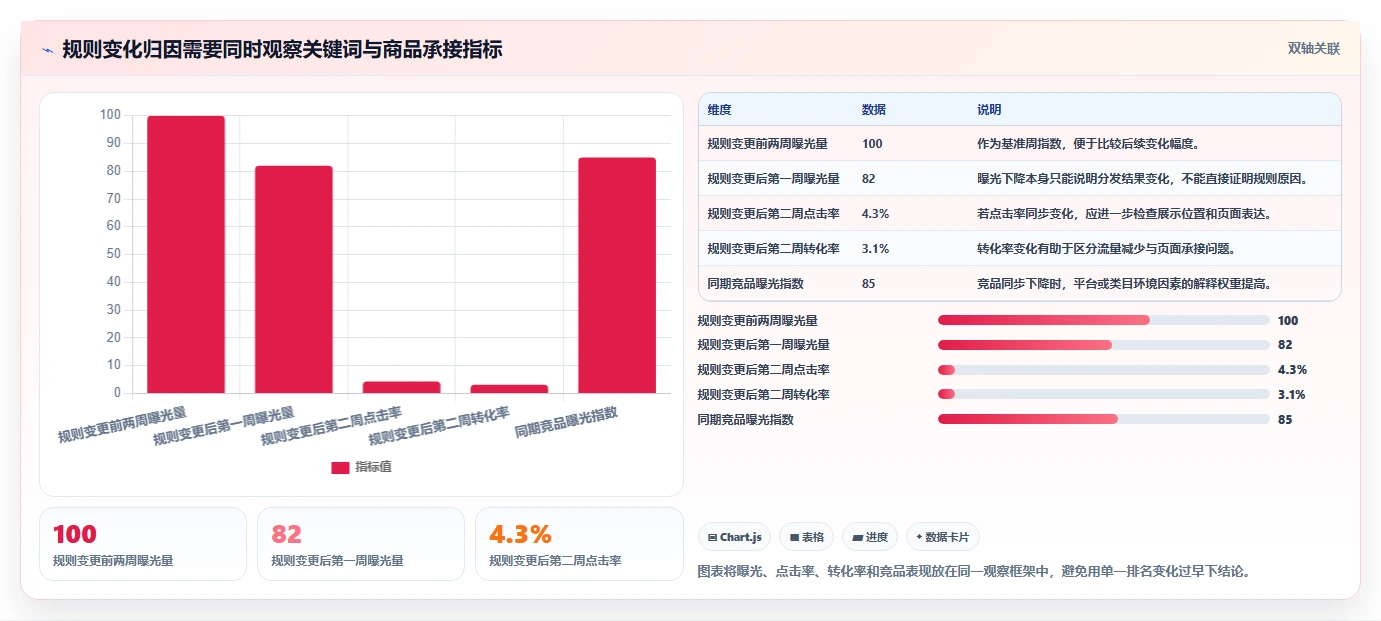Select table cell 同期竞品曝光指数
This screenshot has height=621, width=1381.
pyautogui.click(x=755, y=284)
